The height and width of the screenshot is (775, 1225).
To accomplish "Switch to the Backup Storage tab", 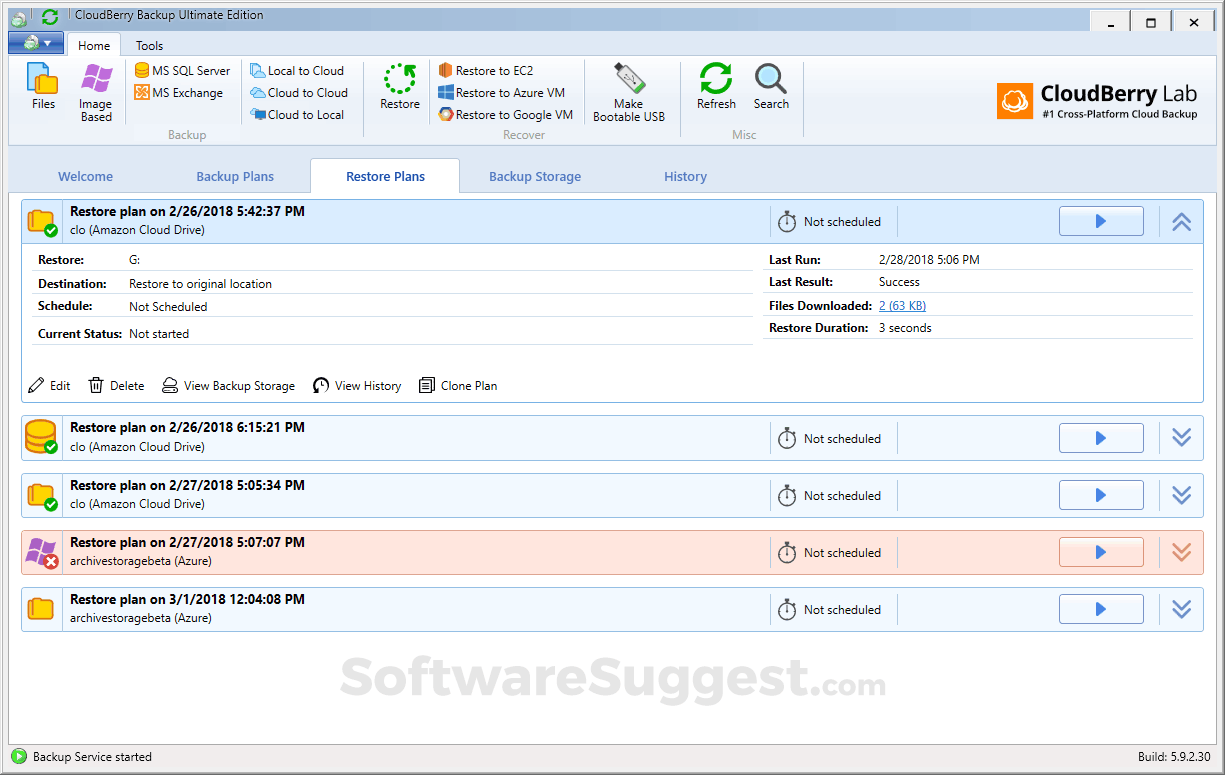I will pos(535,177).
